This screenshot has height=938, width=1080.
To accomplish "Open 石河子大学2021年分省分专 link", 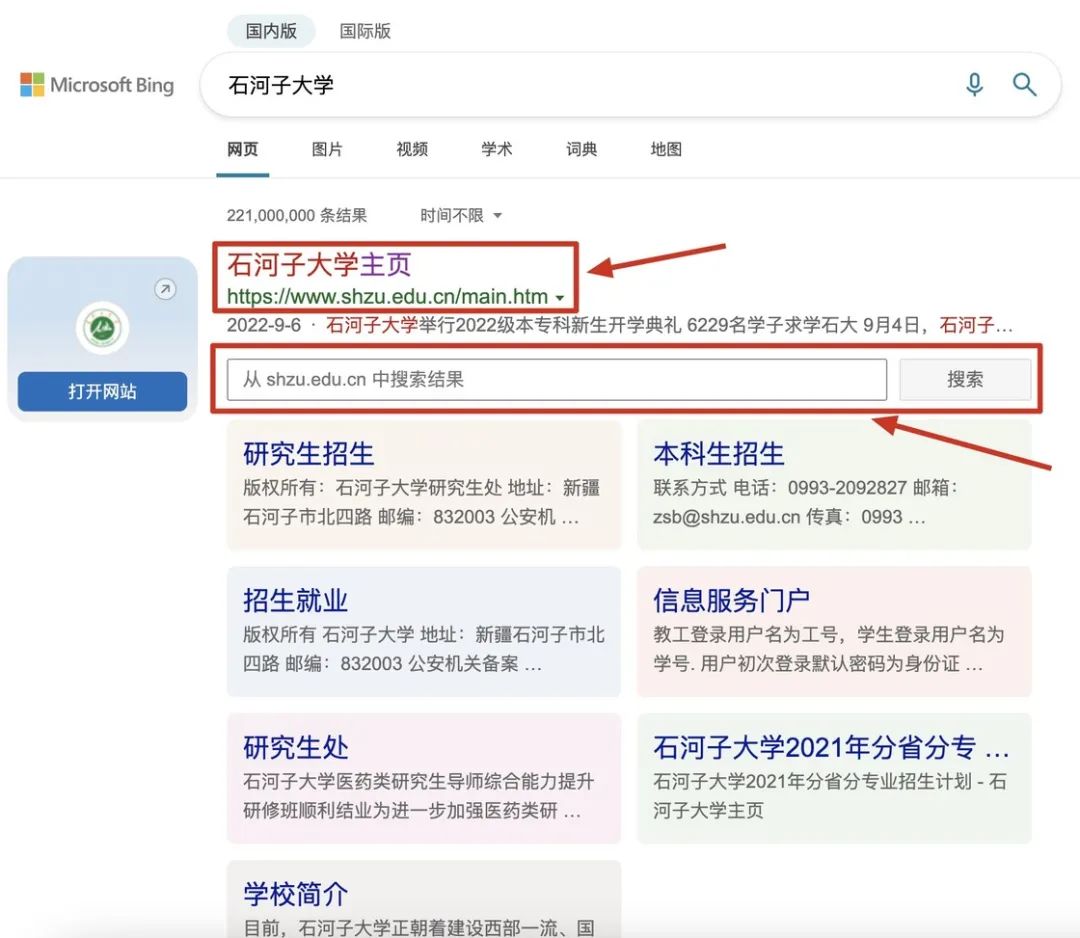I will tap(831, 747).
